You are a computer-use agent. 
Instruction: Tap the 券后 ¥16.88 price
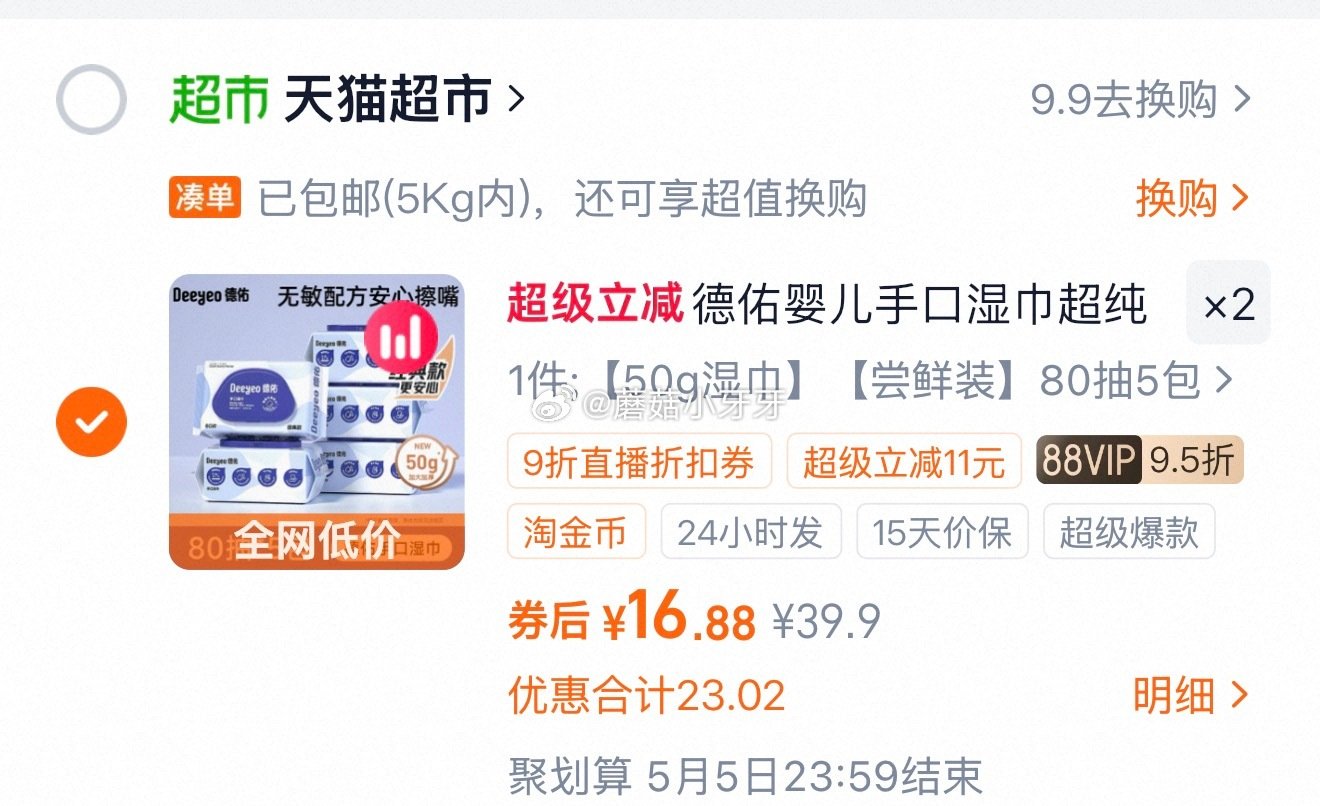[632, 621]
